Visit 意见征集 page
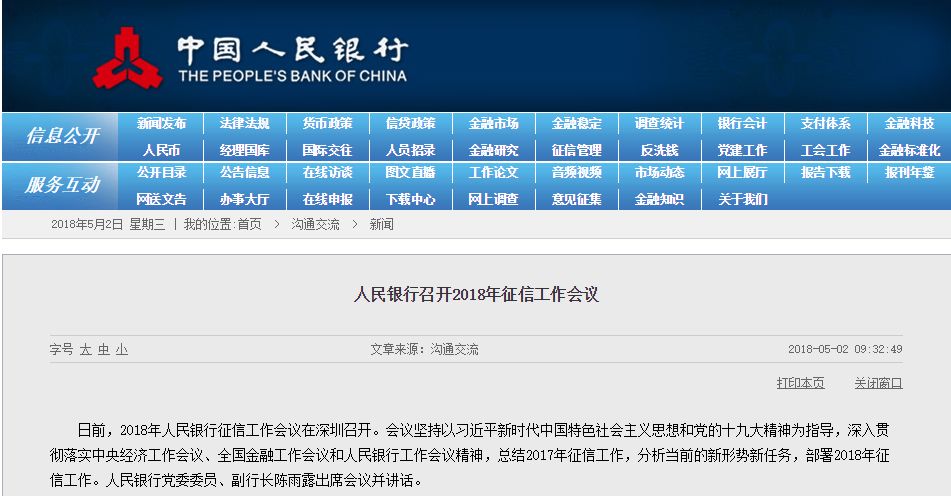 click(x=577, y=199)
